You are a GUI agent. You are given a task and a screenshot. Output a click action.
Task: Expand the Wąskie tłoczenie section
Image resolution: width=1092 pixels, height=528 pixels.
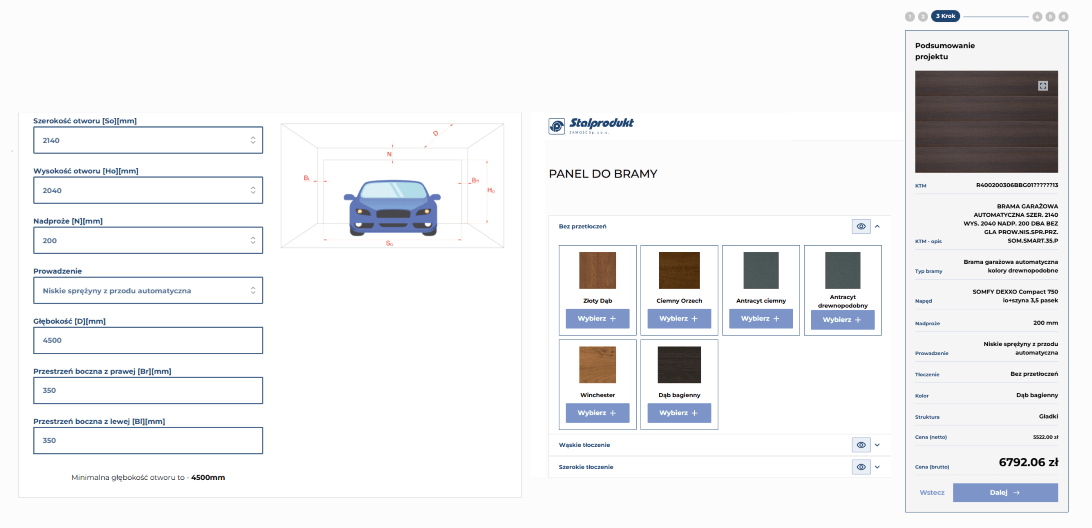coord(877,445)
